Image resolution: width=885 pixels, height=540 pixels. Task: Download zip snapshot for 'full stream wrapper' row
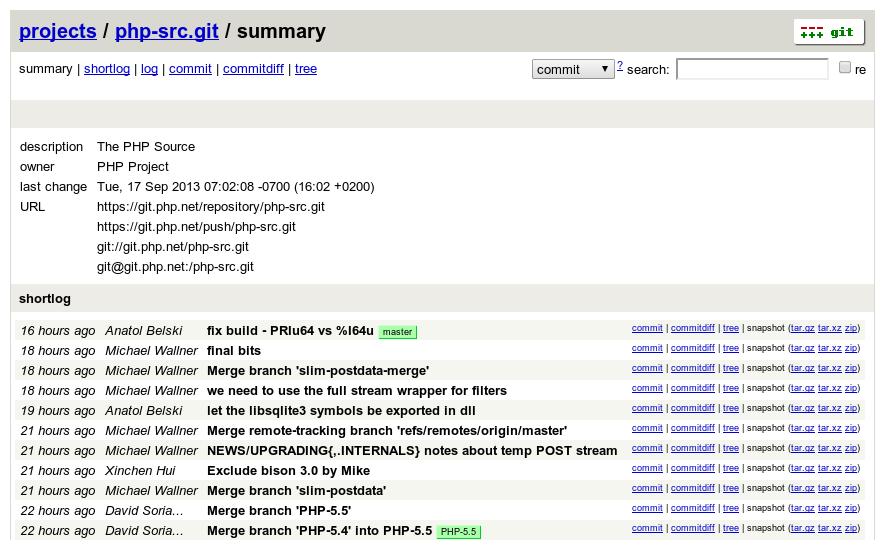click(x=851, y=388)
